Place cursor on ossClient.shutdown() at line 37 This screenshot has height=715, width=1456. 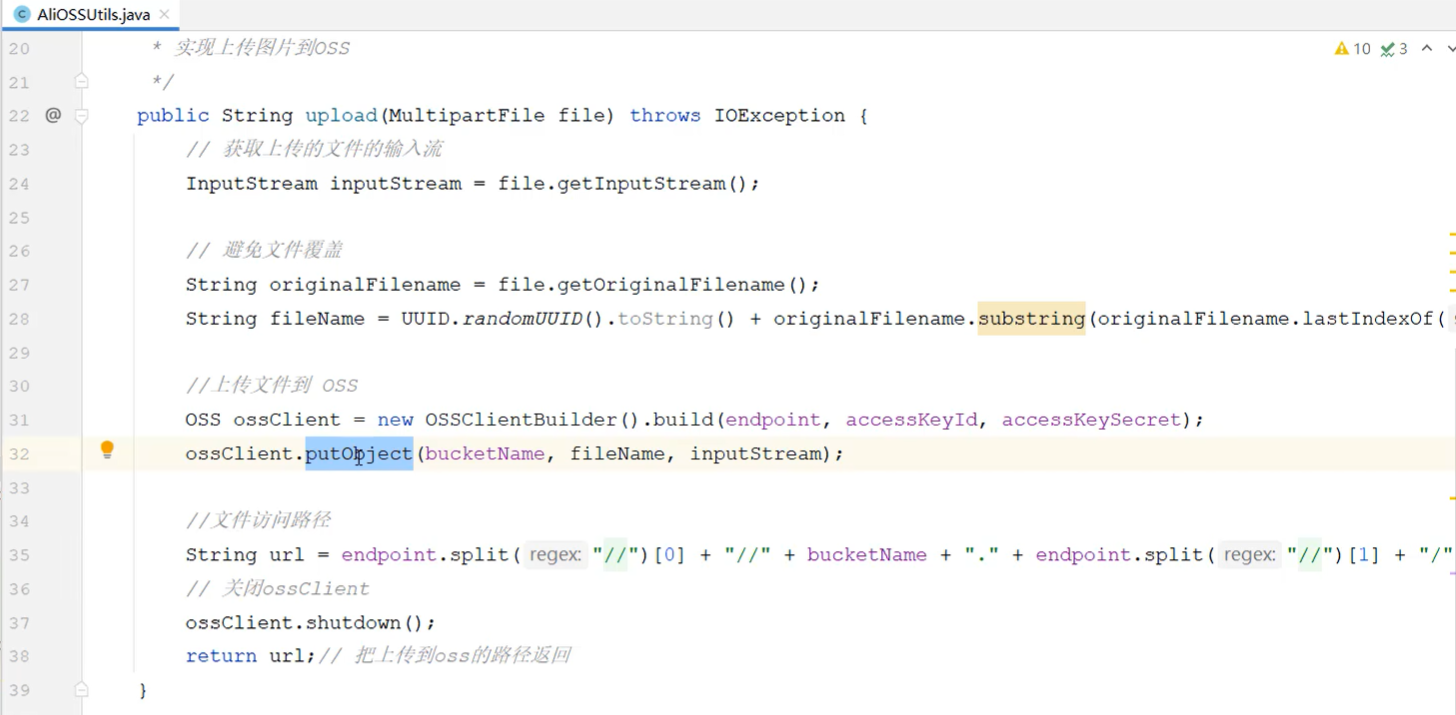(x=310, y=623)
